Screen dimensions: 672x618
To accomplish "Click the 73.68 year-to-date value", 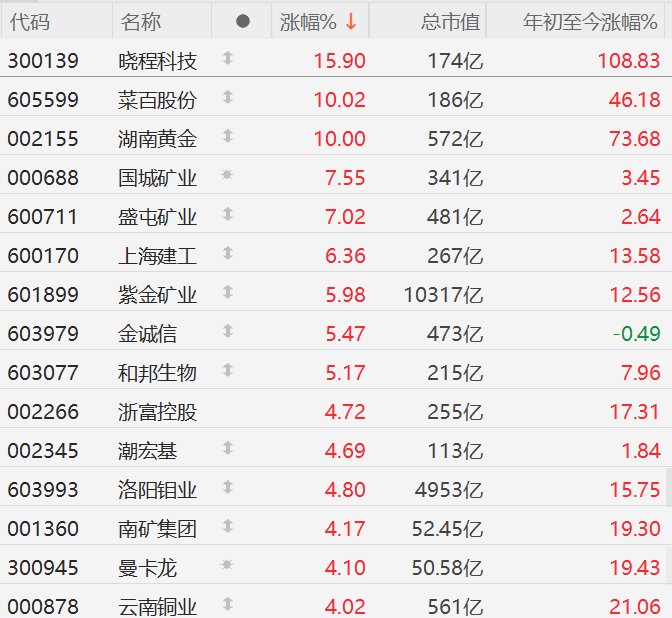I will [x=635, y=139].
